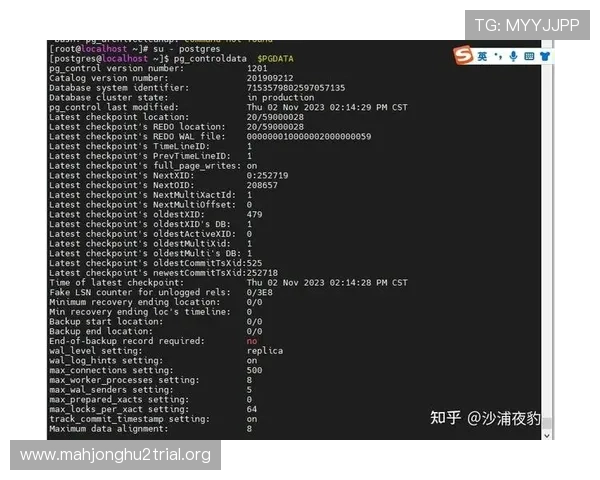Click the newestCommitTsXid value '252718'

[262, 273]
